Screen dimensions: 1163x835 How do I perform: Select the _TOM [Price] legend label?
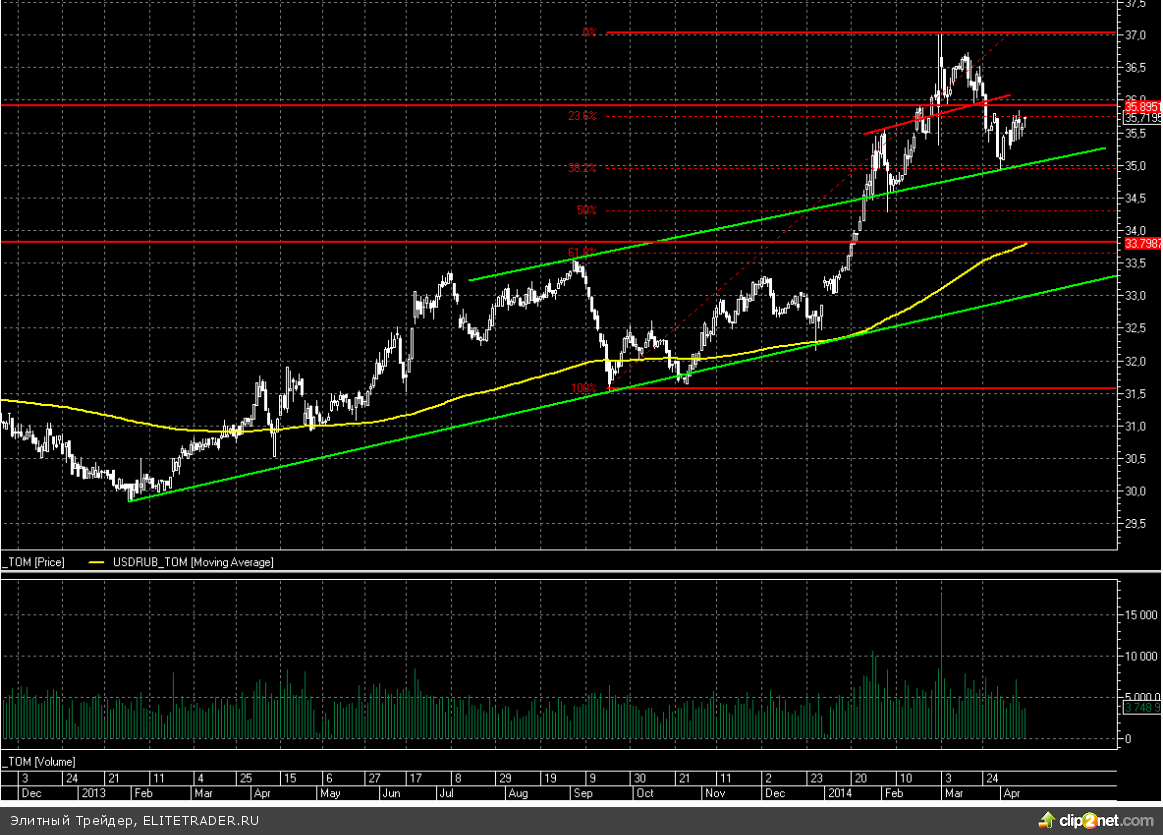(33, 562)
